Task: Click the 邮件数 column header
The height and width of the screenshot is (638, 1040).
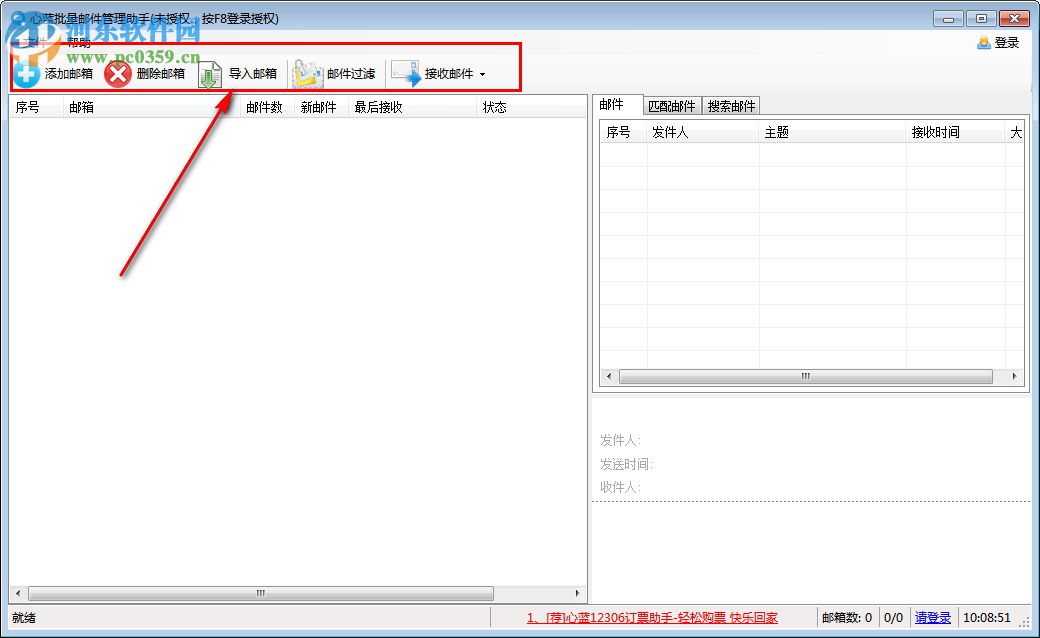Action: coord(267,107)
